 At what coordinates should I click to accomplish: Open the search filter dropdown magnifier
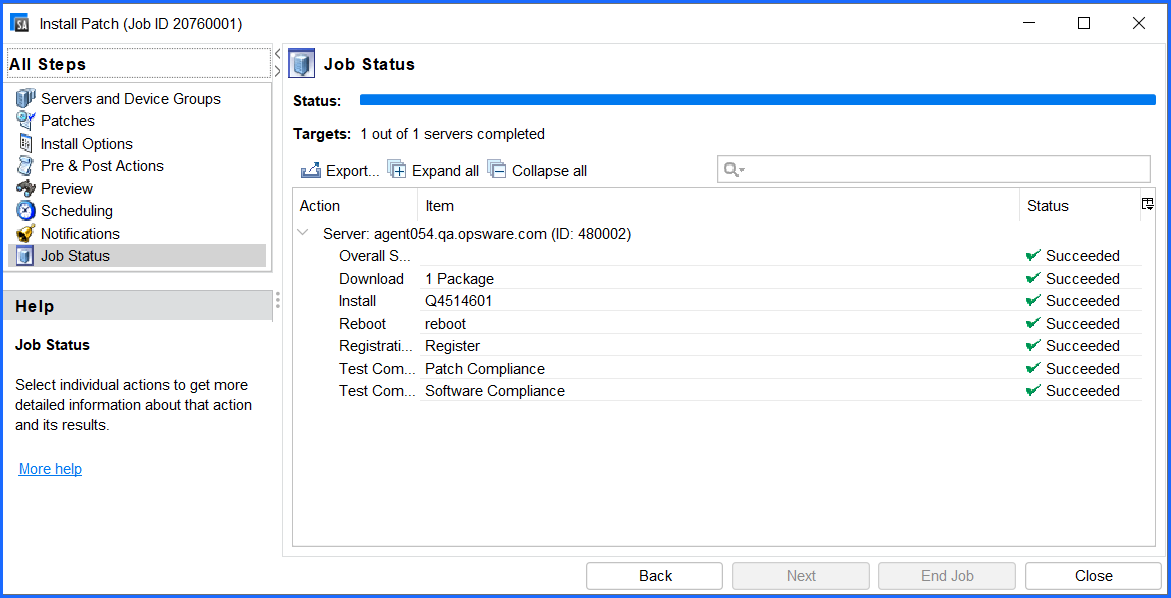(733, 170)
